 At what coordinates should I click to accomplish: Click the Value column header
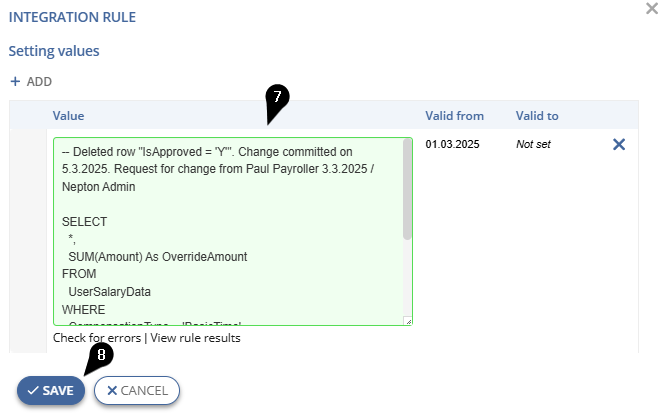(68, 116)
